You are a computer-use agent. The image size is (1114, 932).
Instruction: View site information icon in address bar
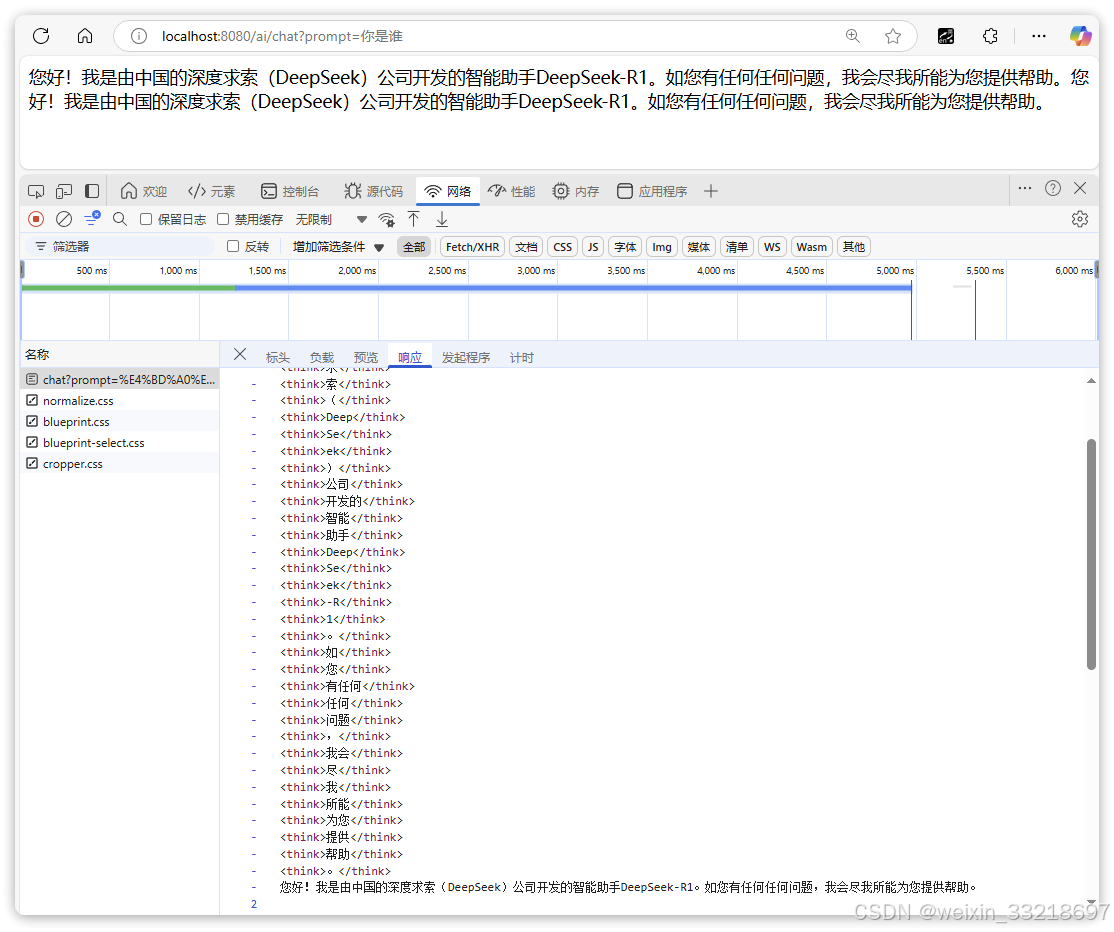[139, 36]
